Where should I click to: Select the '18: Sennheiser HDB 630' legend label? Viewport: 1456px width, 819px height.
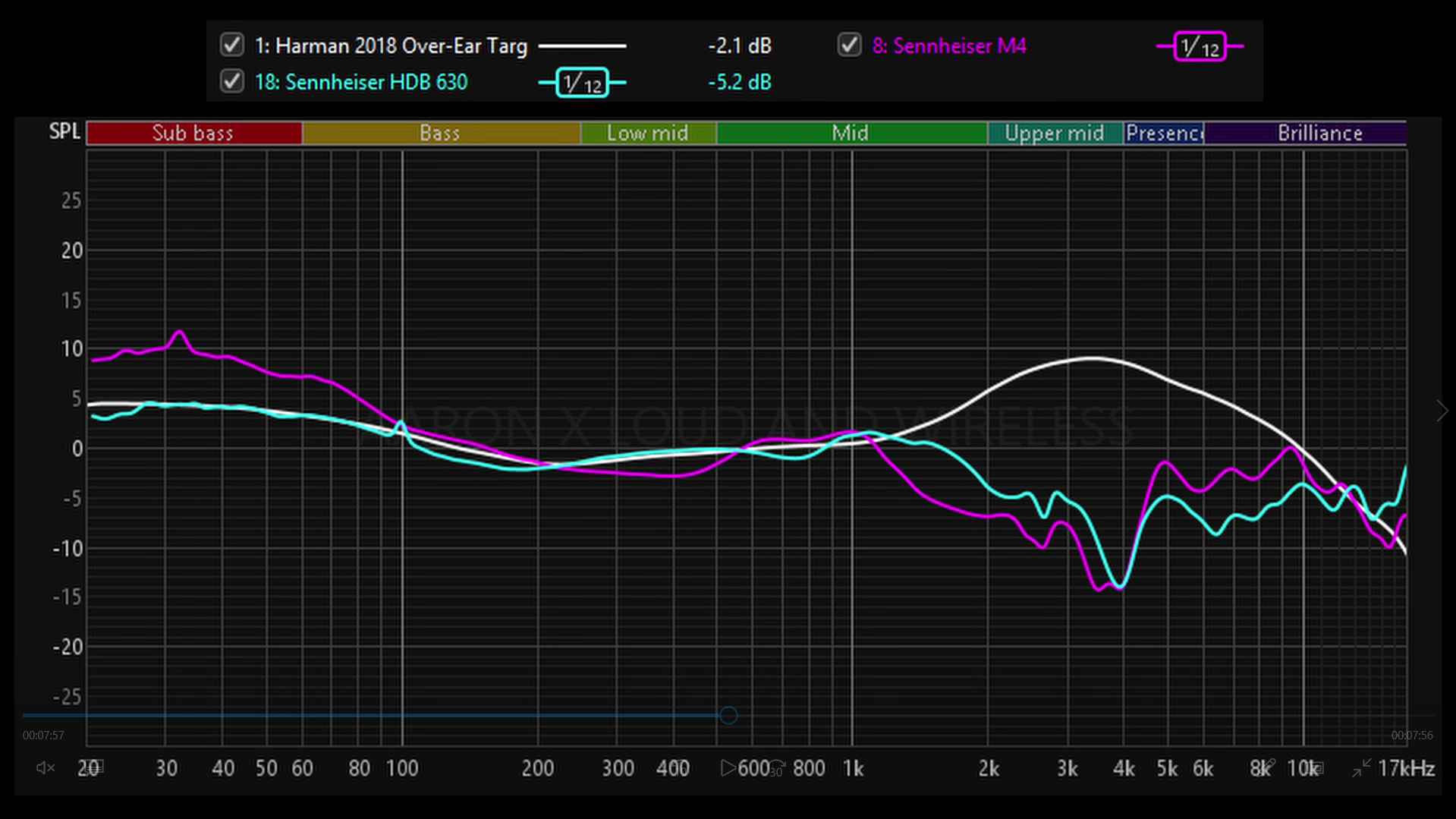(x=361, y=82)
